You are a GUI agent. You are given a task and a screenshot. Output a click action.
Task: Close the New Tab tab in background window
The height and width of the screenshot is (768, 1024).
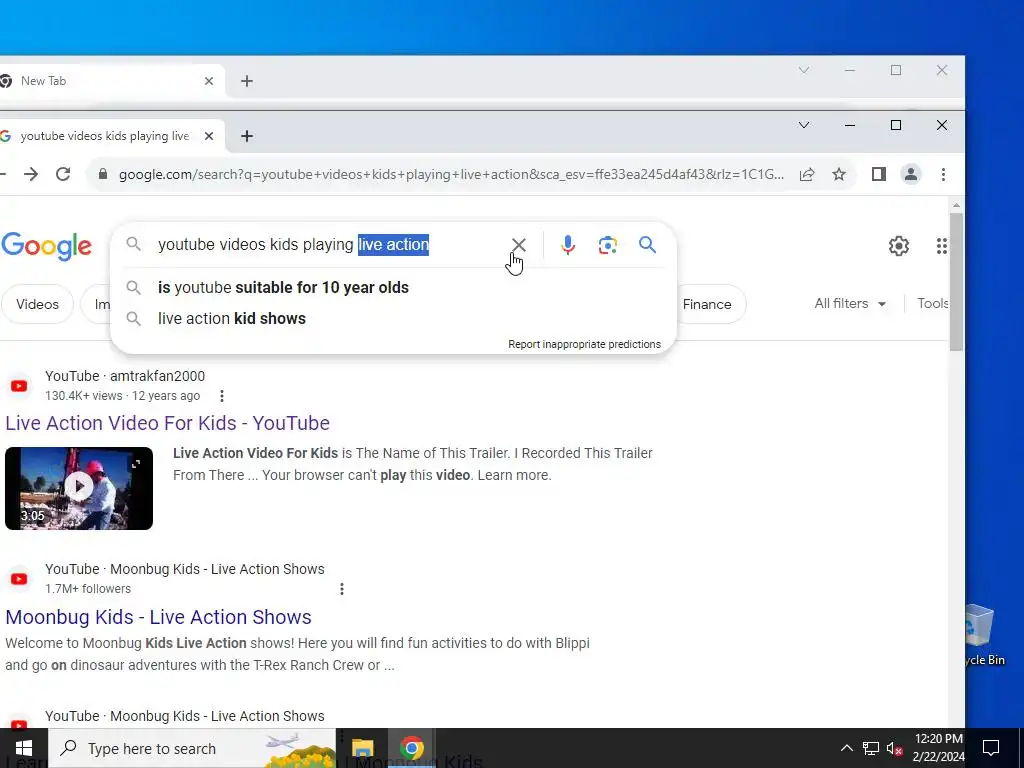coord(209,81)
